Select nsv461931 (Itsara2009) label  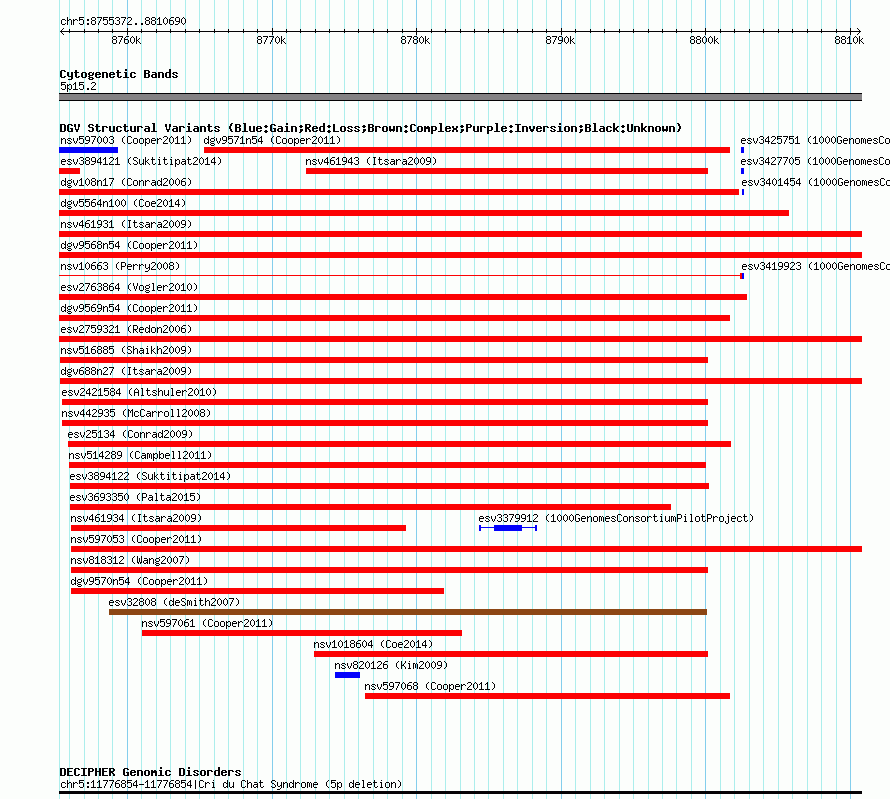(x=126, y=224)
